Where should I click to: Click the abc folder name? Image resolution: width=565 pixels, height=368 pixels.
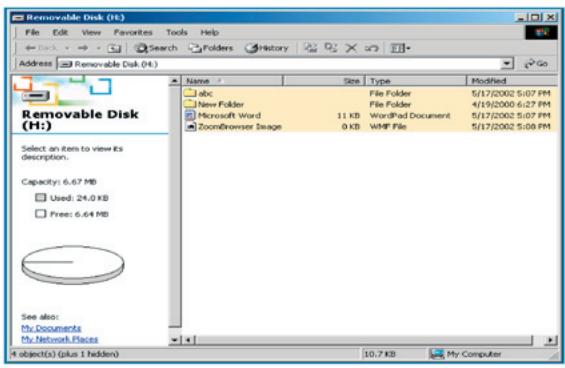tap(205, 93)
